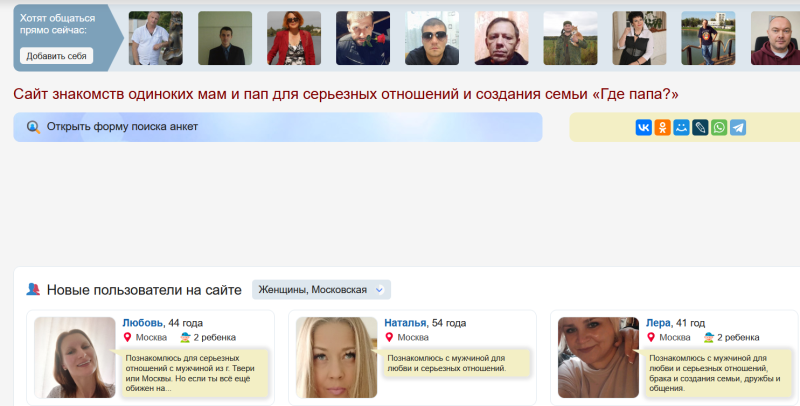Share the page through Telegram icon

(738, 128)
